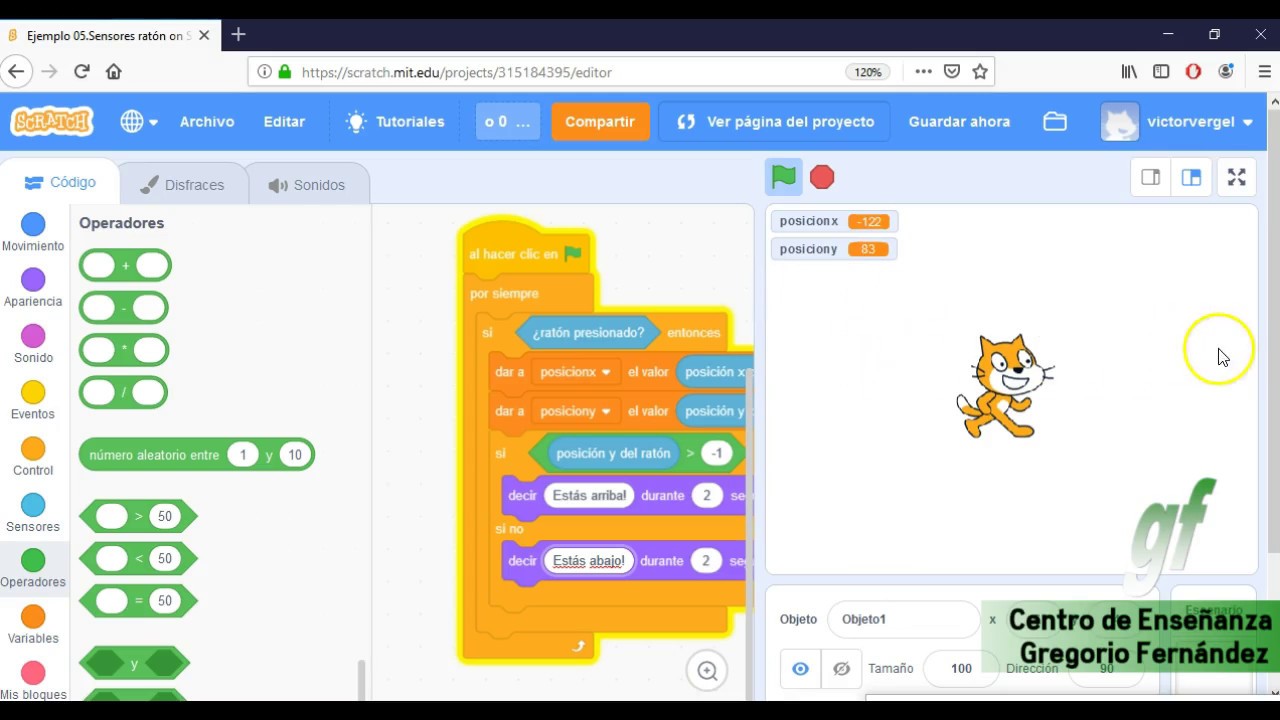Switch to large stage layout
The height and width of the screenshot is (720, 1280).
point(1191,177)
